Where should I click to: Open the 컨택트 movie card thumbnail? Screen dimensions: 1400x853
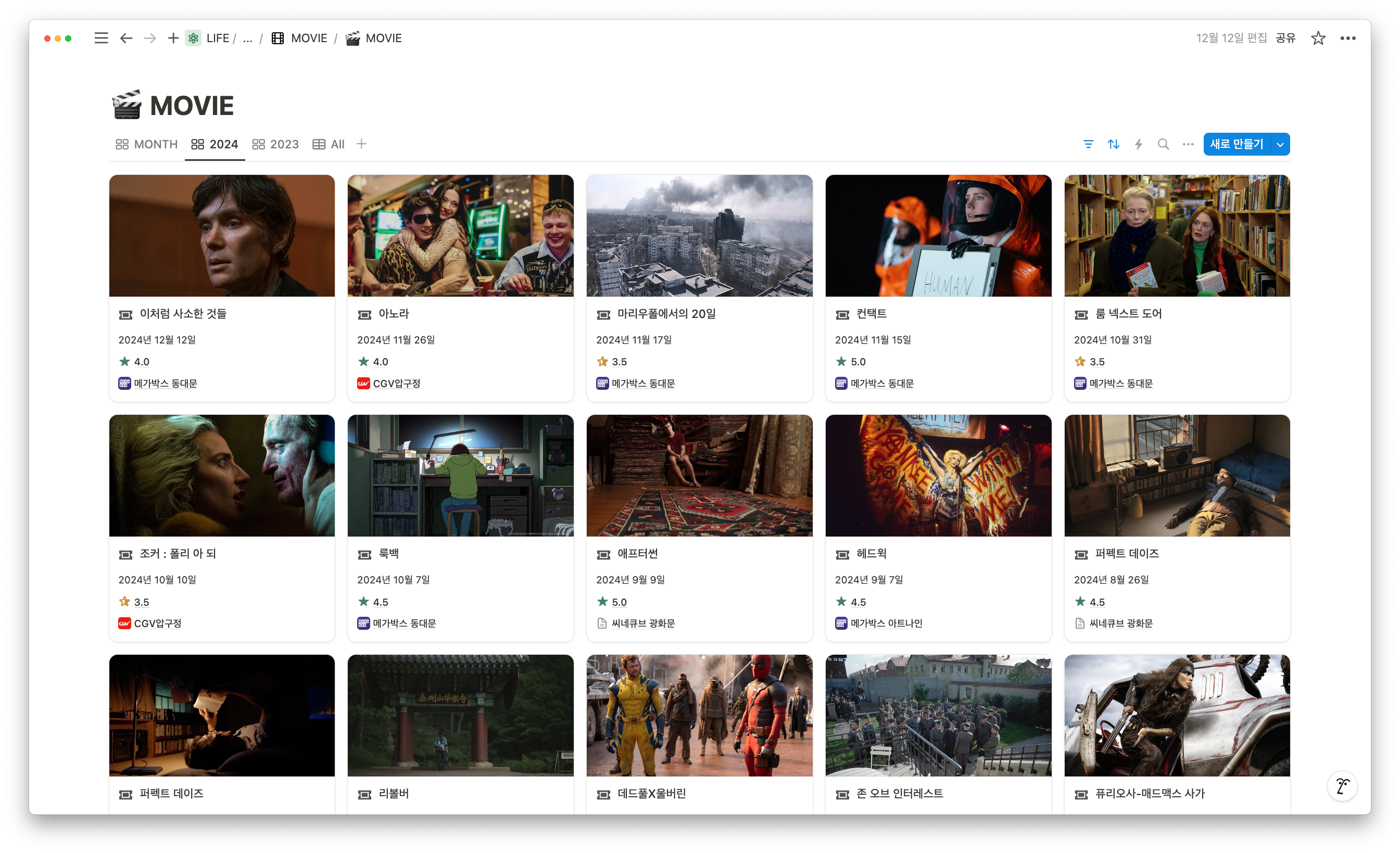pyautogui.click(x=938, y=236)
